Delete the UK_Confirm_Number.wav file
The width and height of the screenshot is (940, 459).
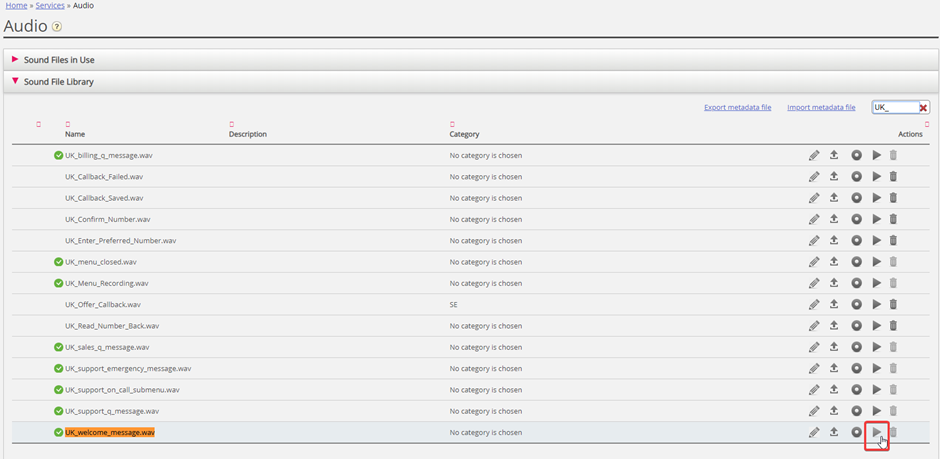coord(893,219)
